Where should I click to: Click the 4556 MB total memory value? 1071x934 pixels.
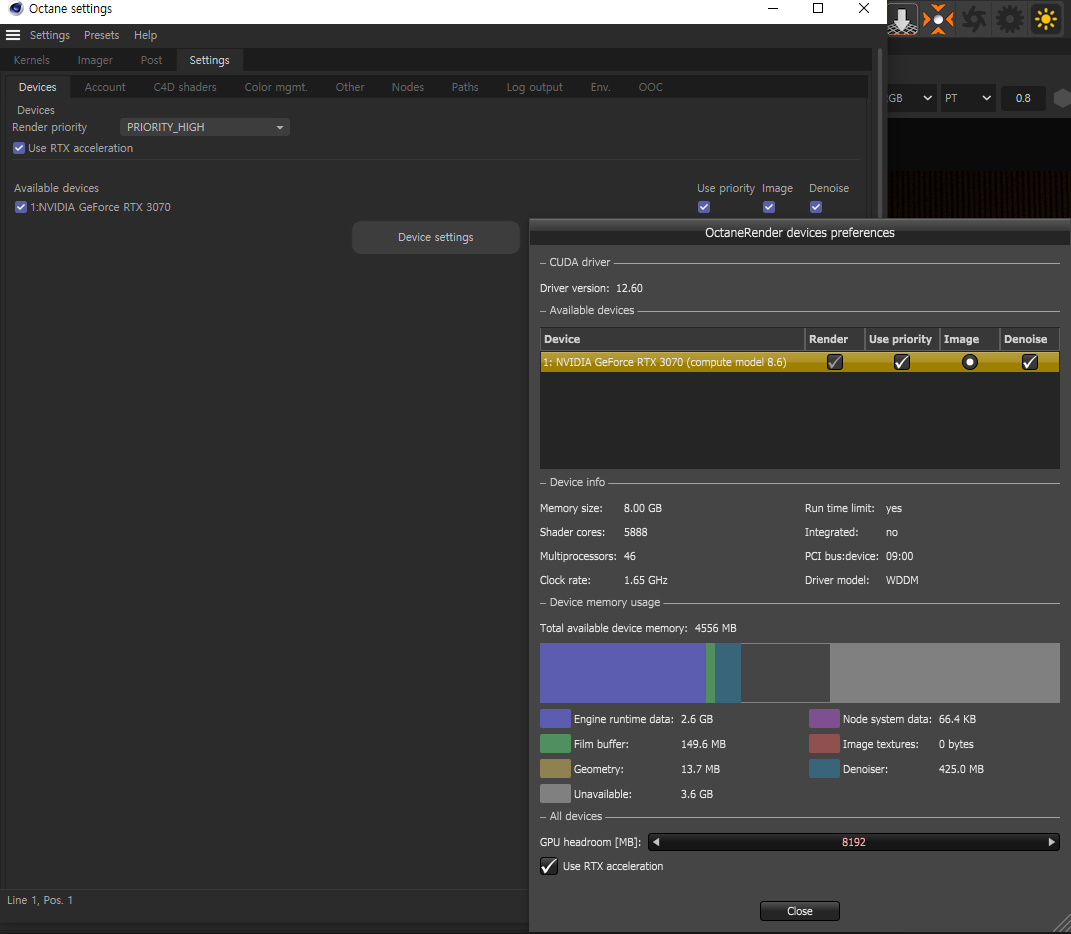[716, 628]
